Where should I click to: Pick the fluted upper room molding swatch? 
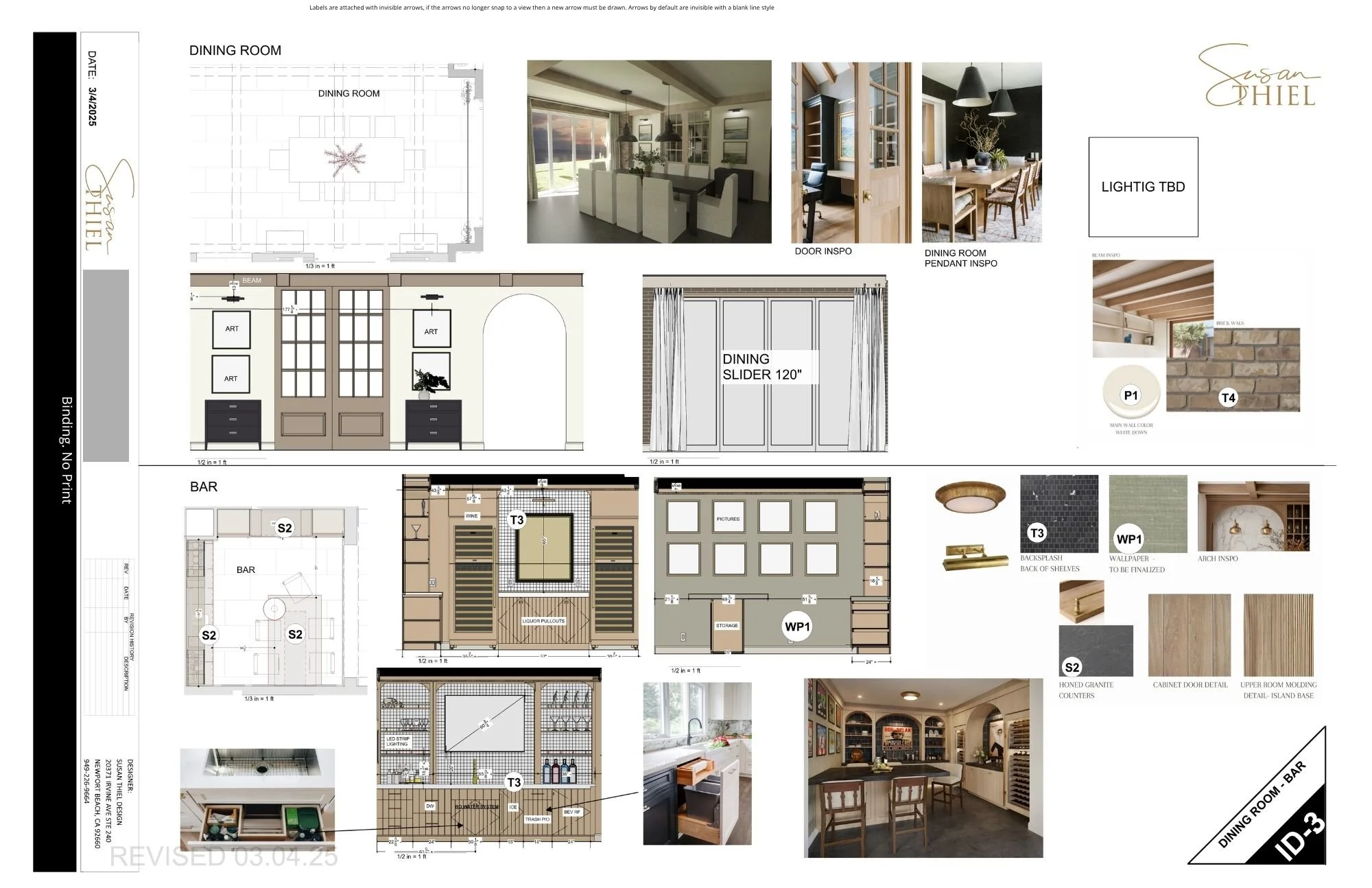coord(1279,635)
